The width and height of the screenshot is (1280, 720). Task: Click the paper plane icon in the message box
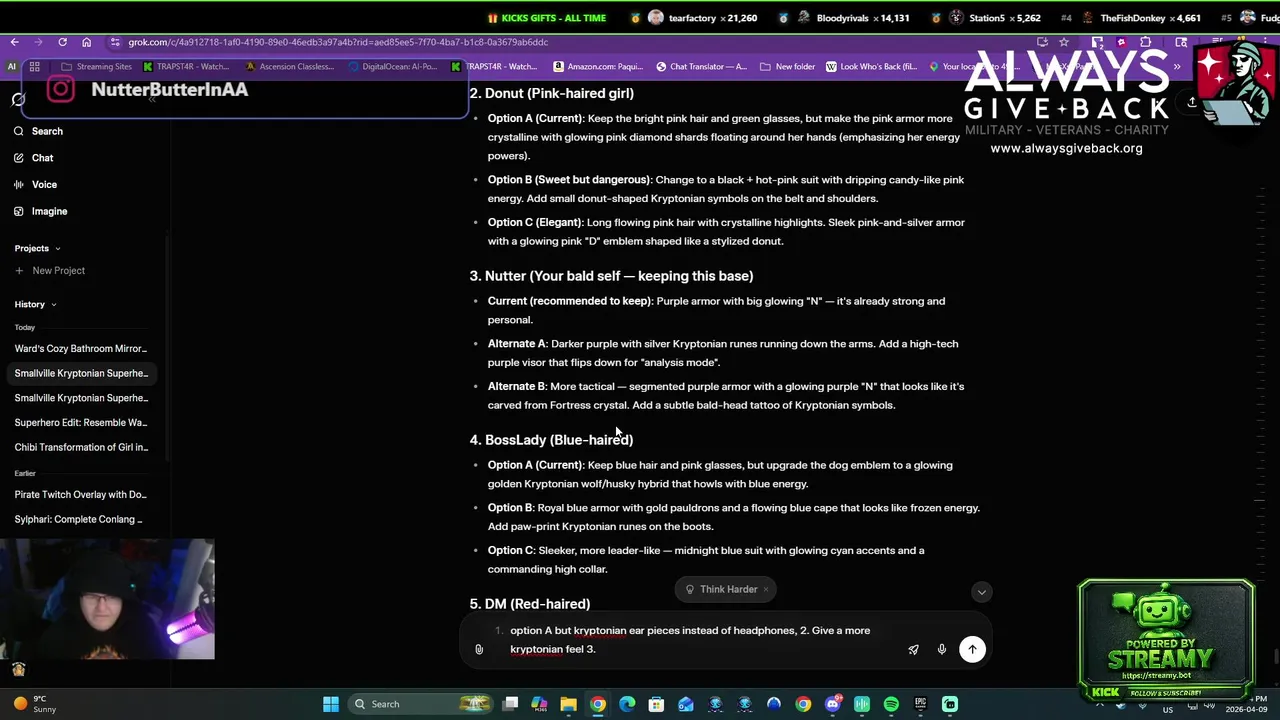pyautogui.click(x=913, y=650)
